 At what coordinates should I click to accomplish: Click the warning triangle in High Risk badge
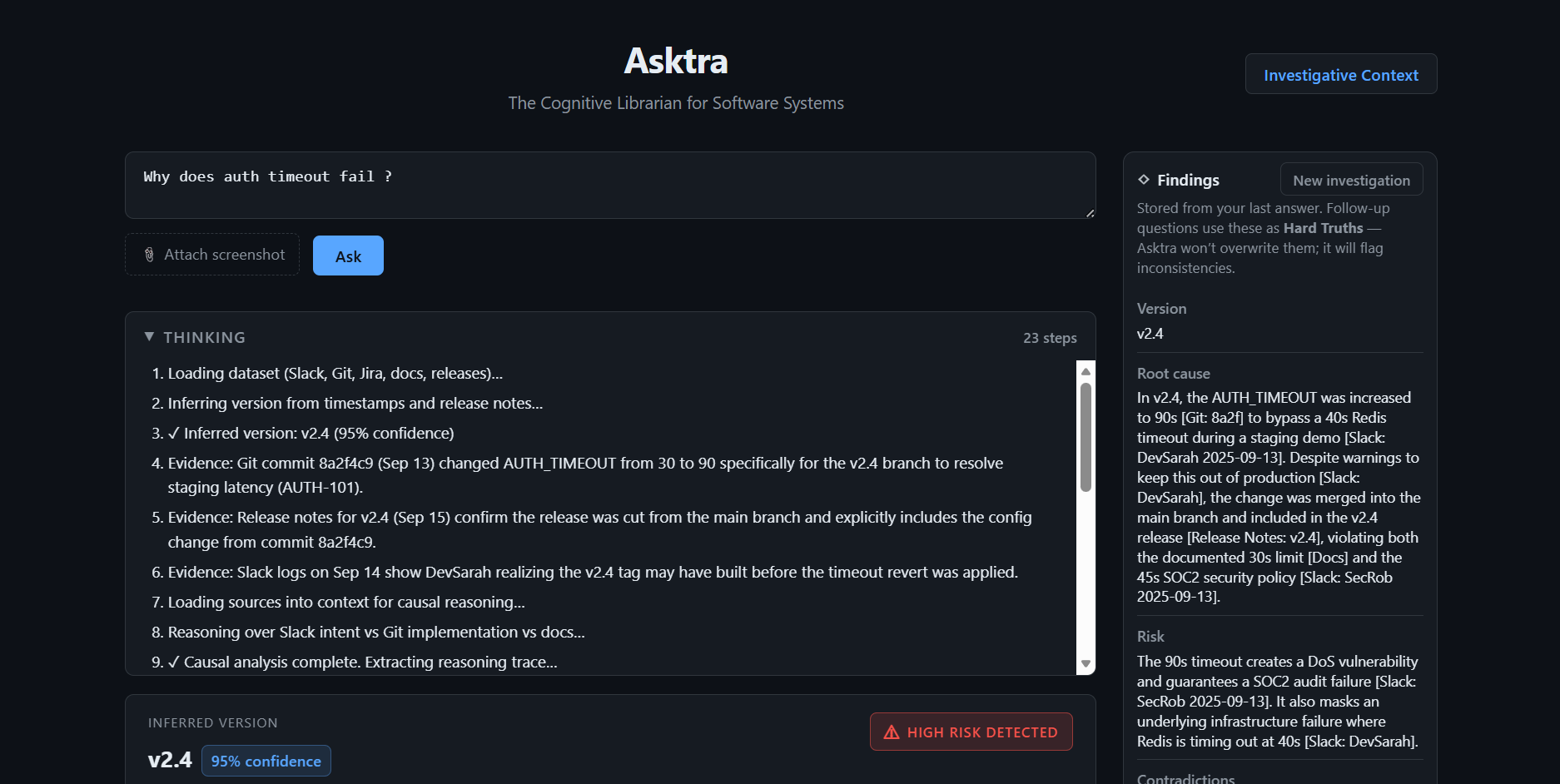[x=892, y=732]
